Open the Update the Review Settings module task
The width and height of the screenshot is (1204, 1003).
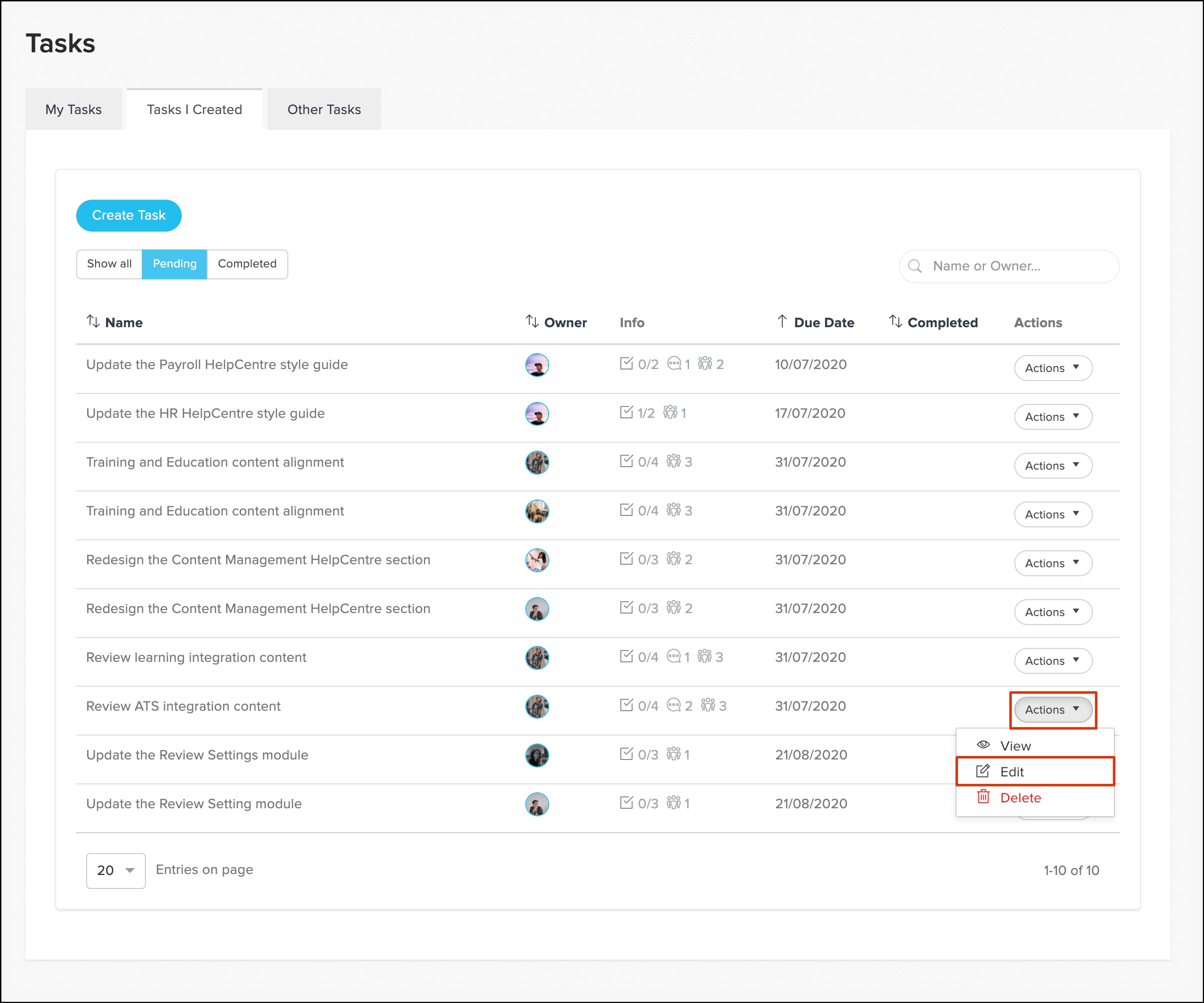point(197,754)
